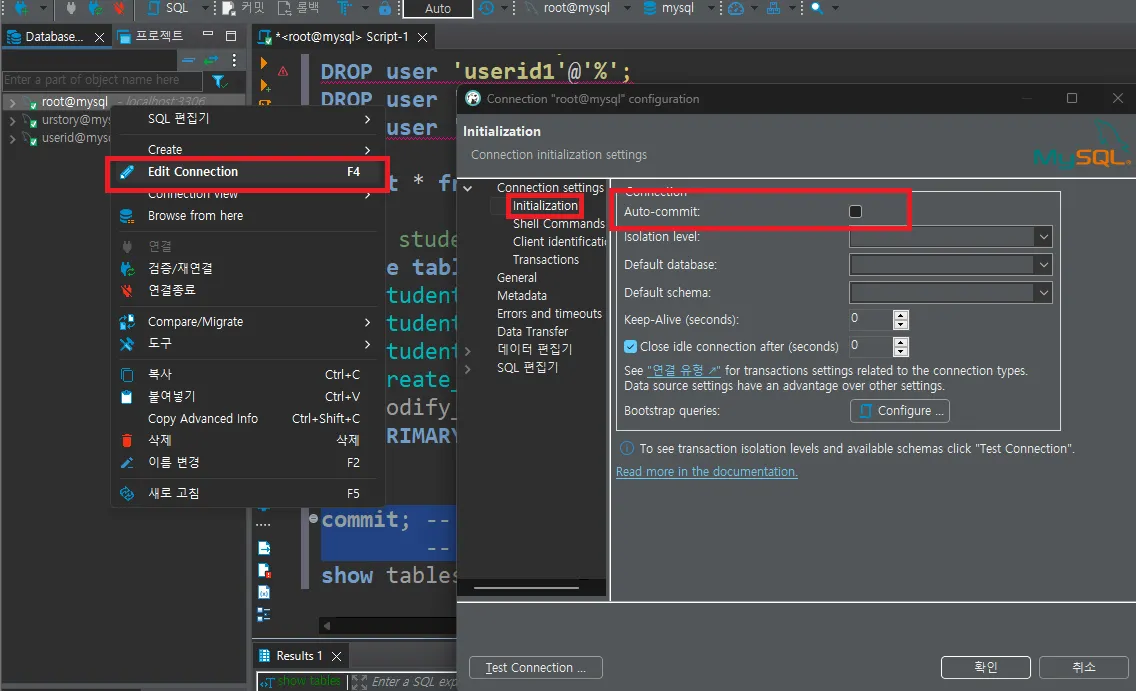Open the Create context submenu
The height and width of the screenshot is (691, 1136).
click(x=248, y=150)
